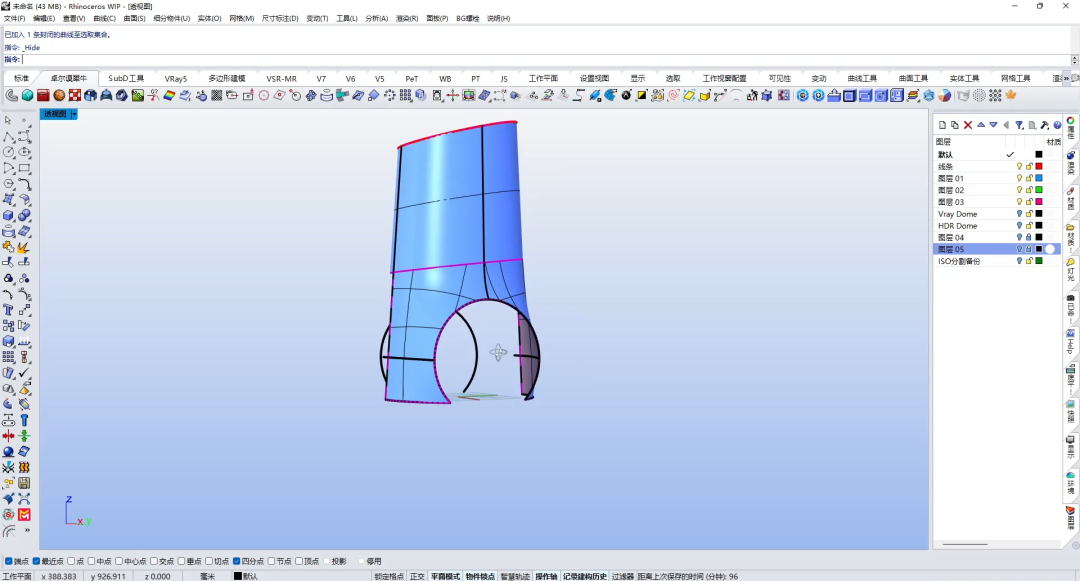Click the red color swatch of 线条 layer
The width and height of the screenshot is (1080, 581).
(x=1039, y=167)
